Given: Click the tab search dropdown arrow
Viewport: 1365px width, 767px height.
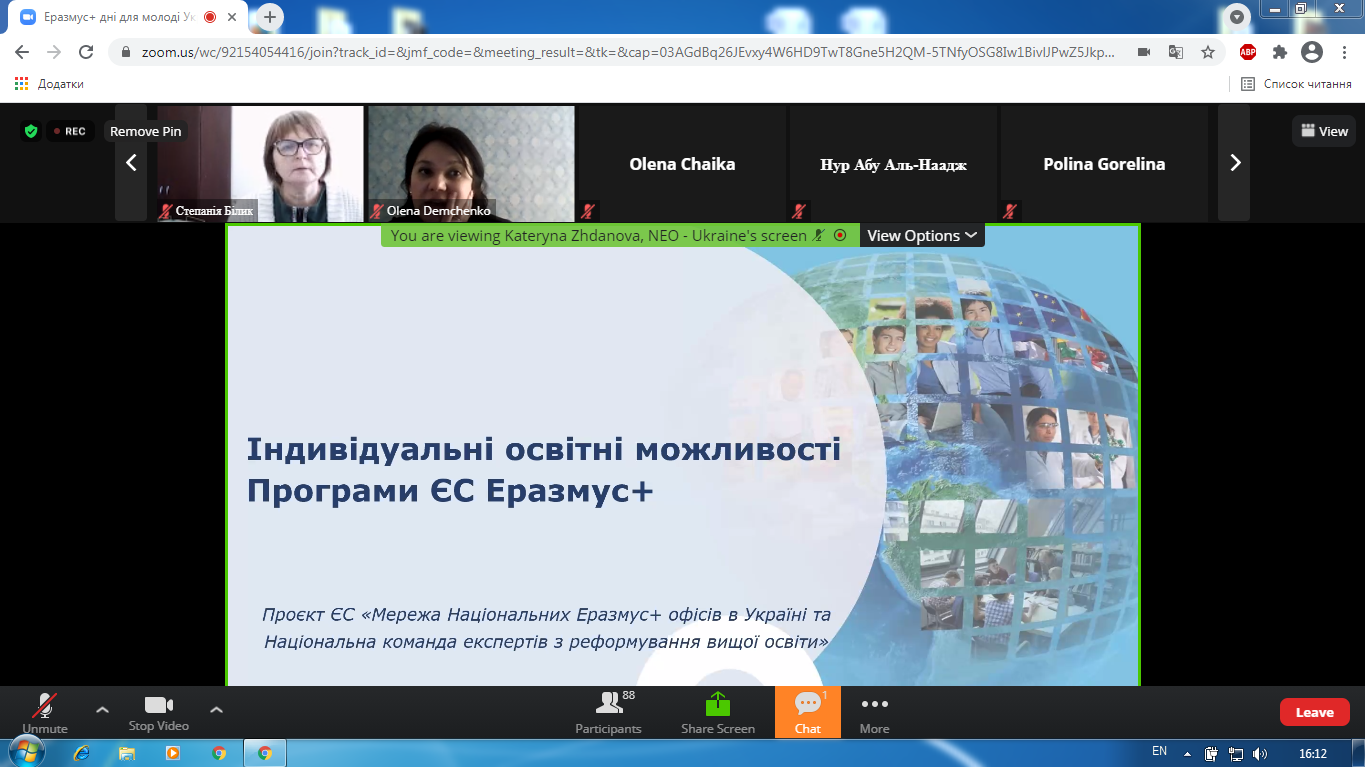Looking at the screenshot, I should [x=1237, y=17].
